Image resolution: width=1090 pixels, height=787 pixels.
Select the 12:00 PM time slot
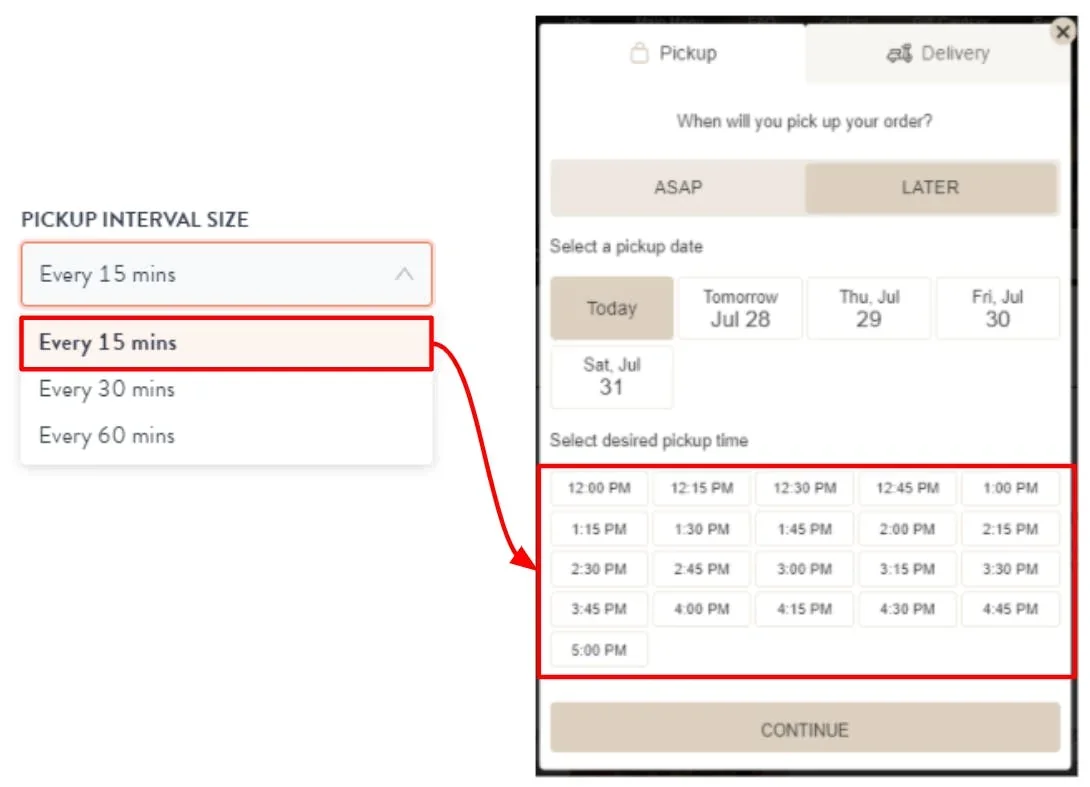coord(599,488)
